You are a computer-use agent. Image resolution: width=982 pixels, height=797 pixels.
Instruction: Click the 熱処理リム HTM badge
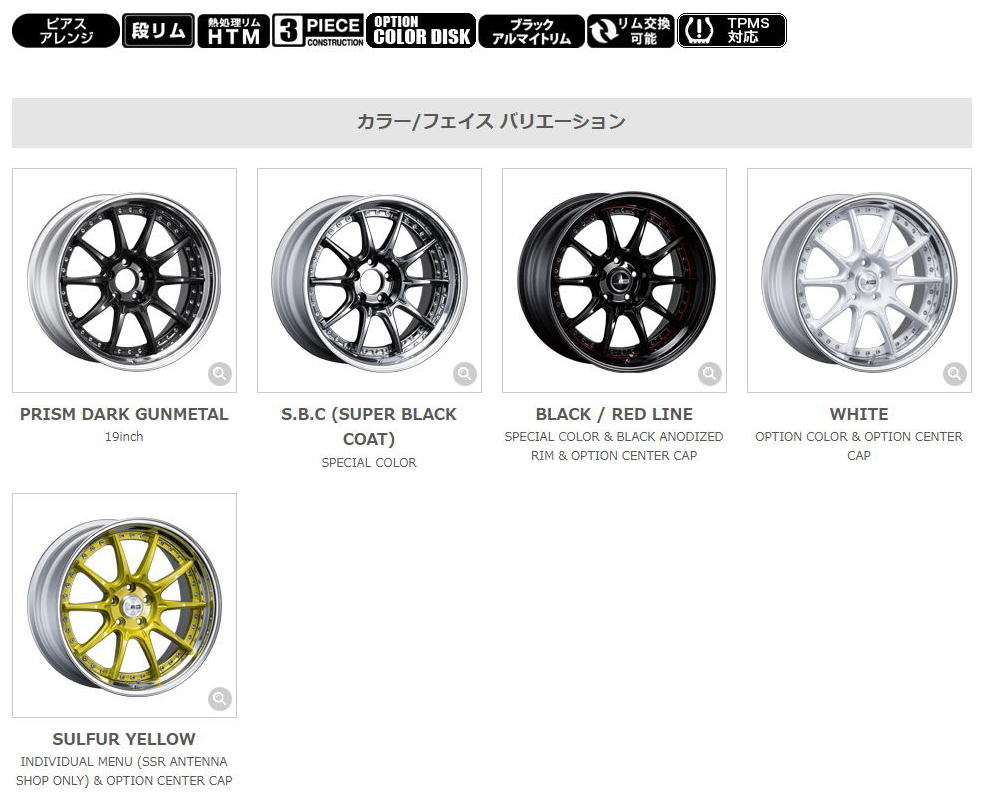tap(234, 31)
